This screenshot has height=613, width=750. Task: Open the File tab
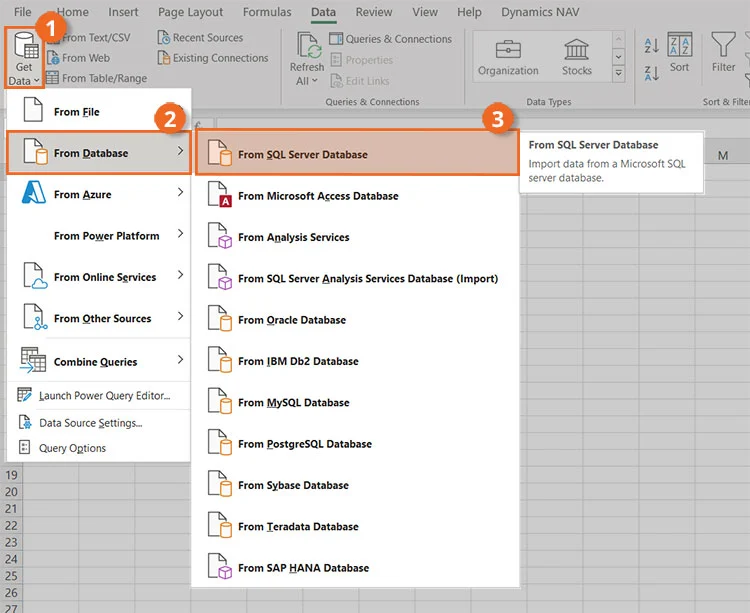[x=22, y=12]
